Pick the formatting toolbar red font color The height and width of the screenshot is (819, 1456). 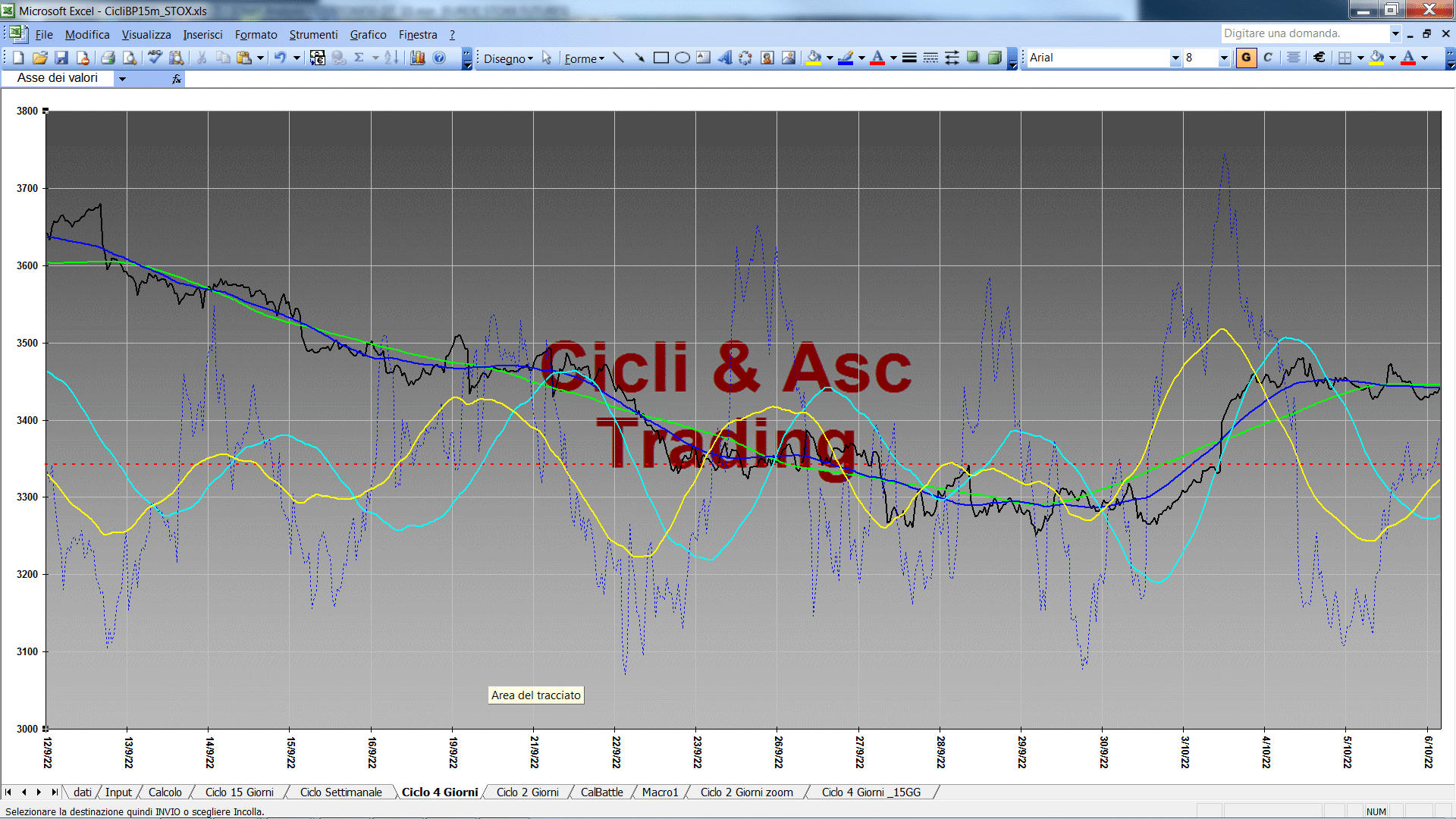click(1408, 58)
